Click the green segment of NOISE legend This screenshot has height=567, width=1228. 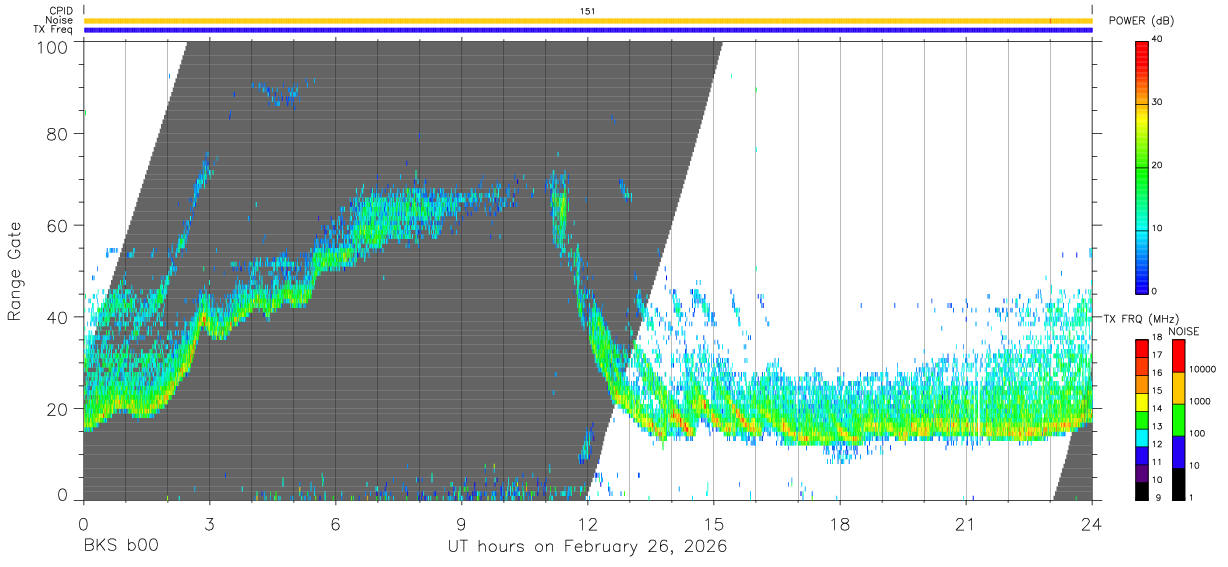pos(1178,419)
